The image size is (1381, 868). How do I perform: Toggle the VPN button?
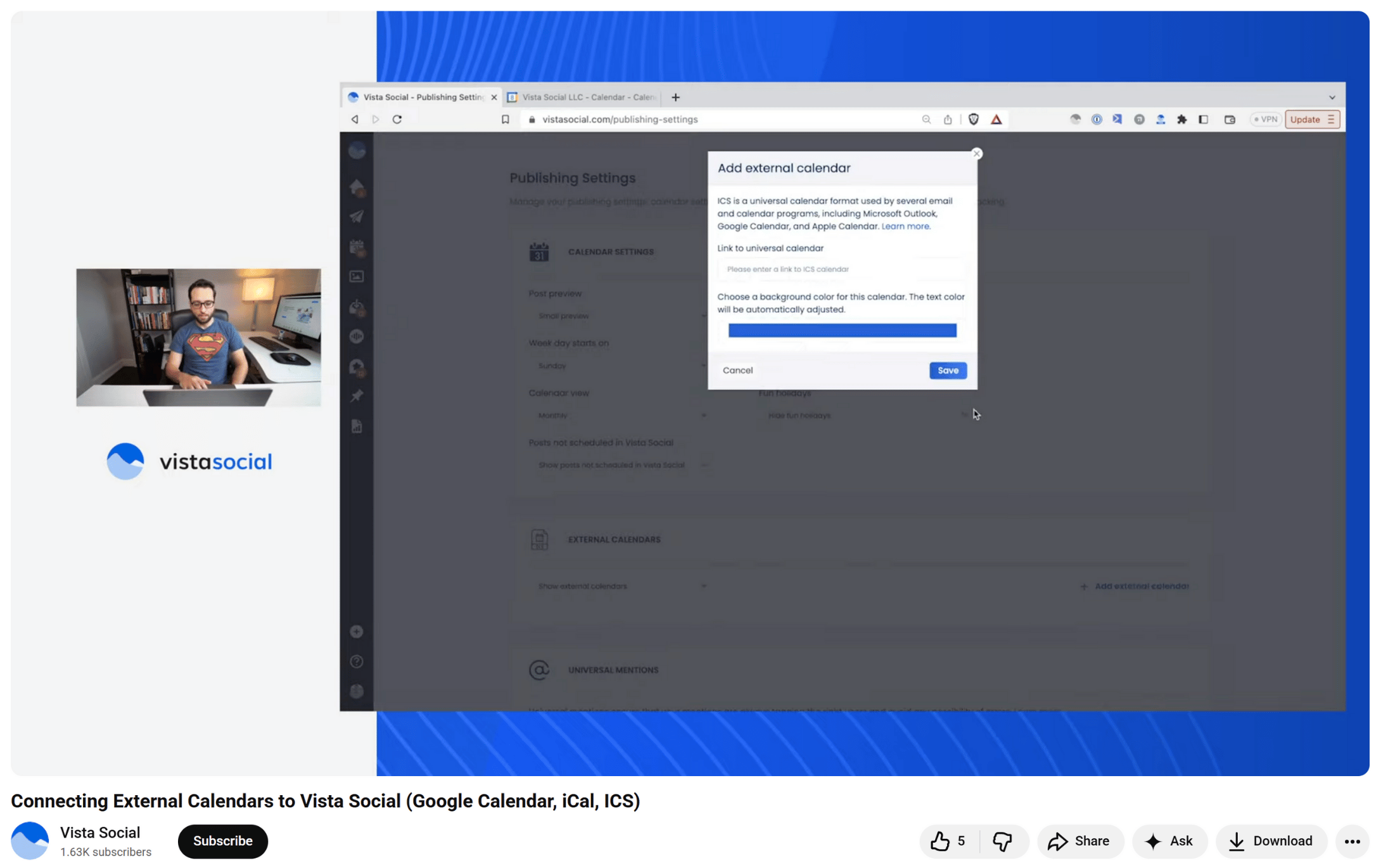click(1266, 119)
